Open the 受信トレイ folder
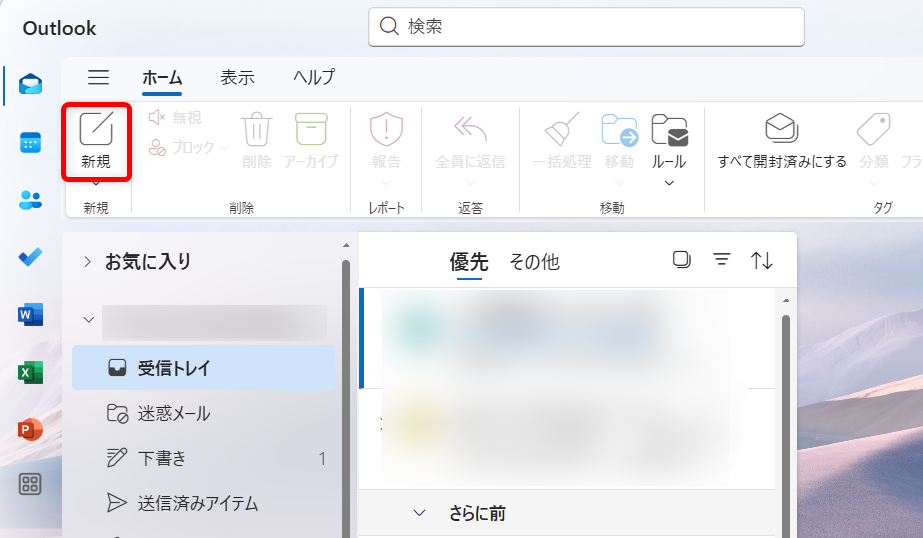The image size is (923, 538). [x=204, y=368]
